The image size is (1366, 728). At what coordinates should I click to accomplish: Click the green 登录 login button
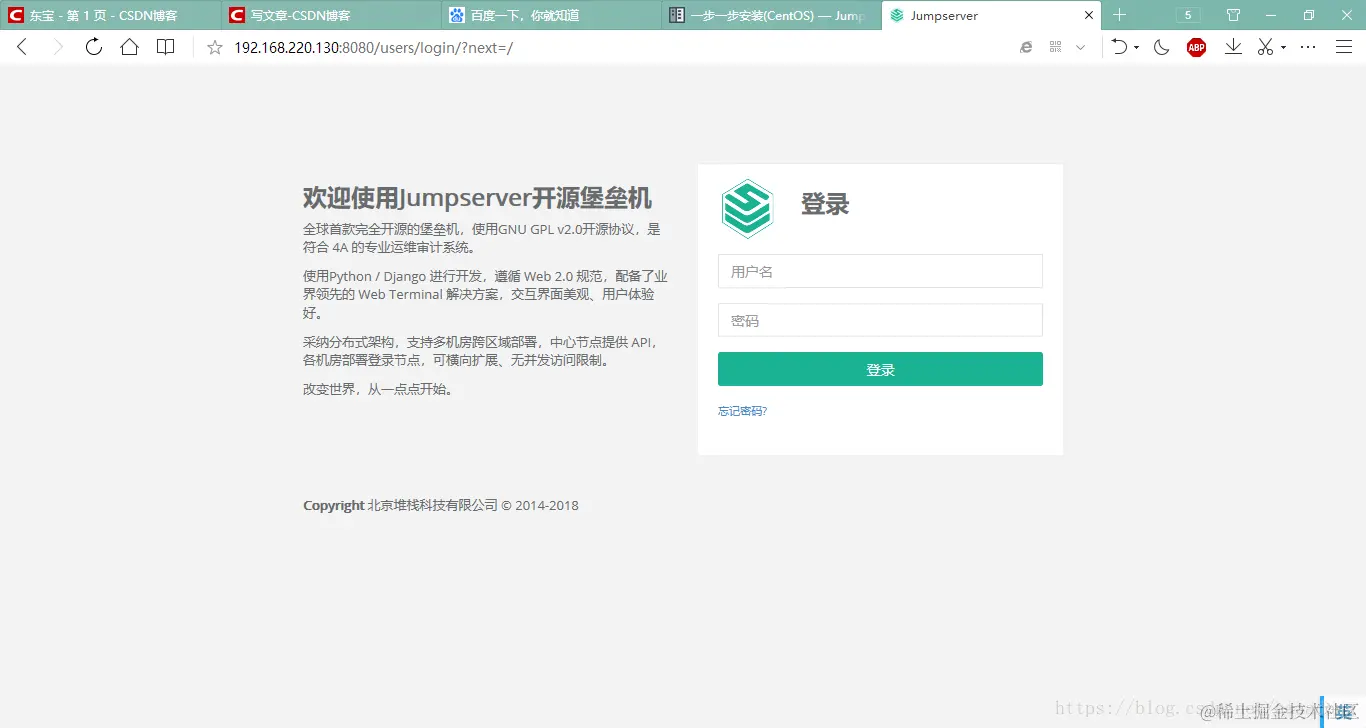coord(880,369)
